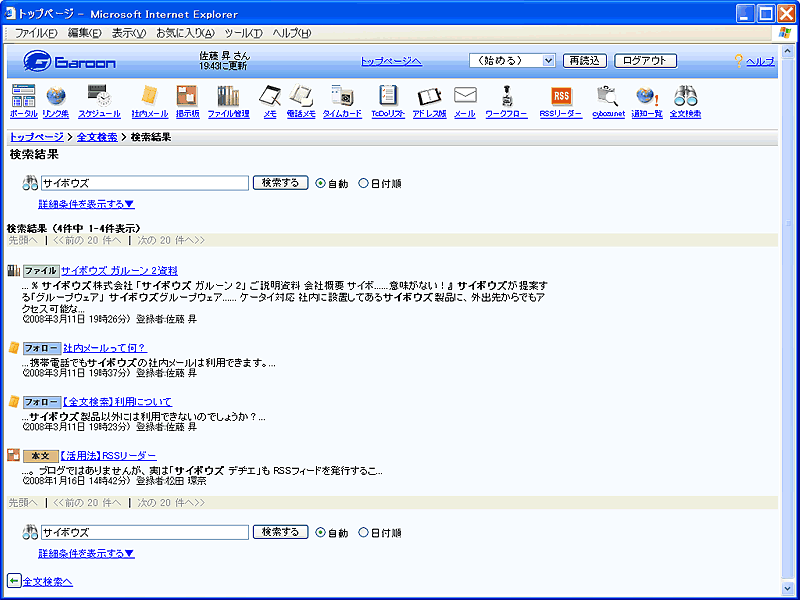
Task: Open the タイムカード timecard icon
Action: [342, 95]
